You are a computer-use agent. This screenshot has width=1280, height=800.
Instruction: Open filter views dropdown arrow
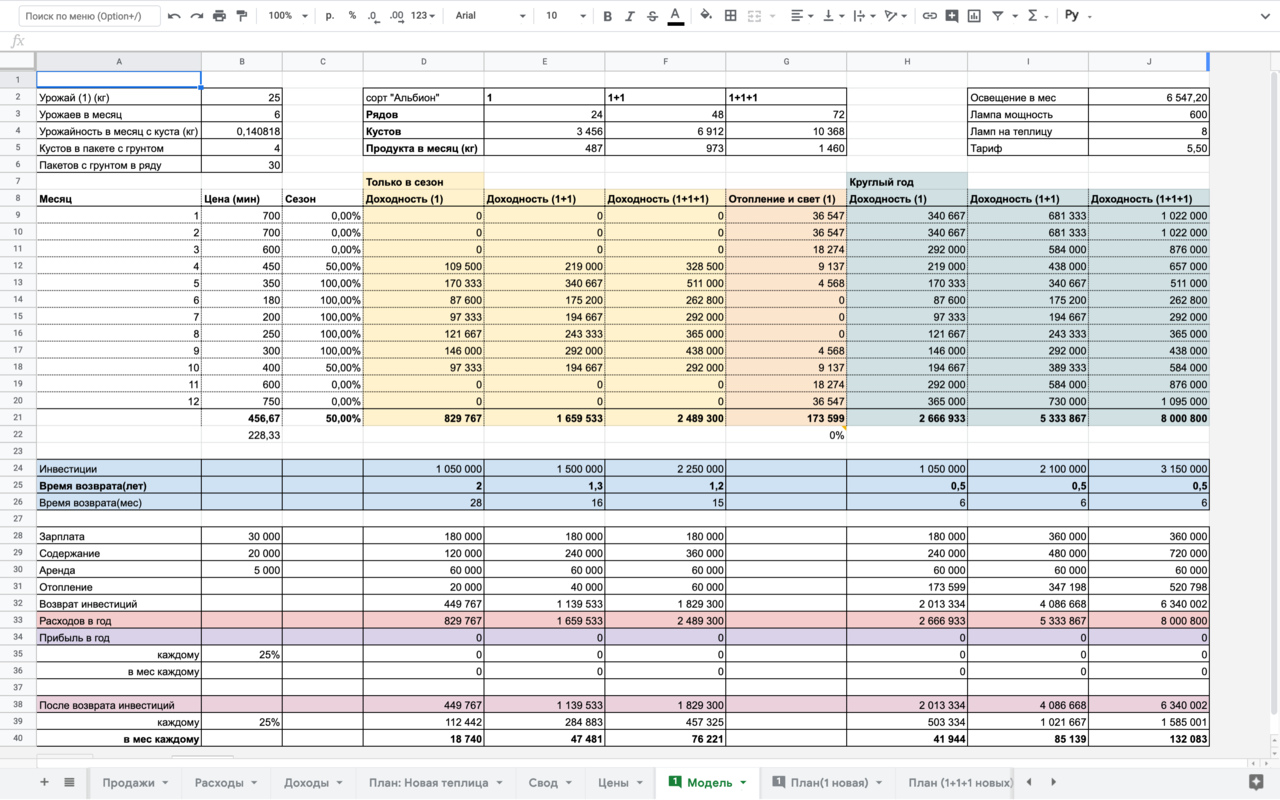pyautogui.click(x=1014, y=16)
